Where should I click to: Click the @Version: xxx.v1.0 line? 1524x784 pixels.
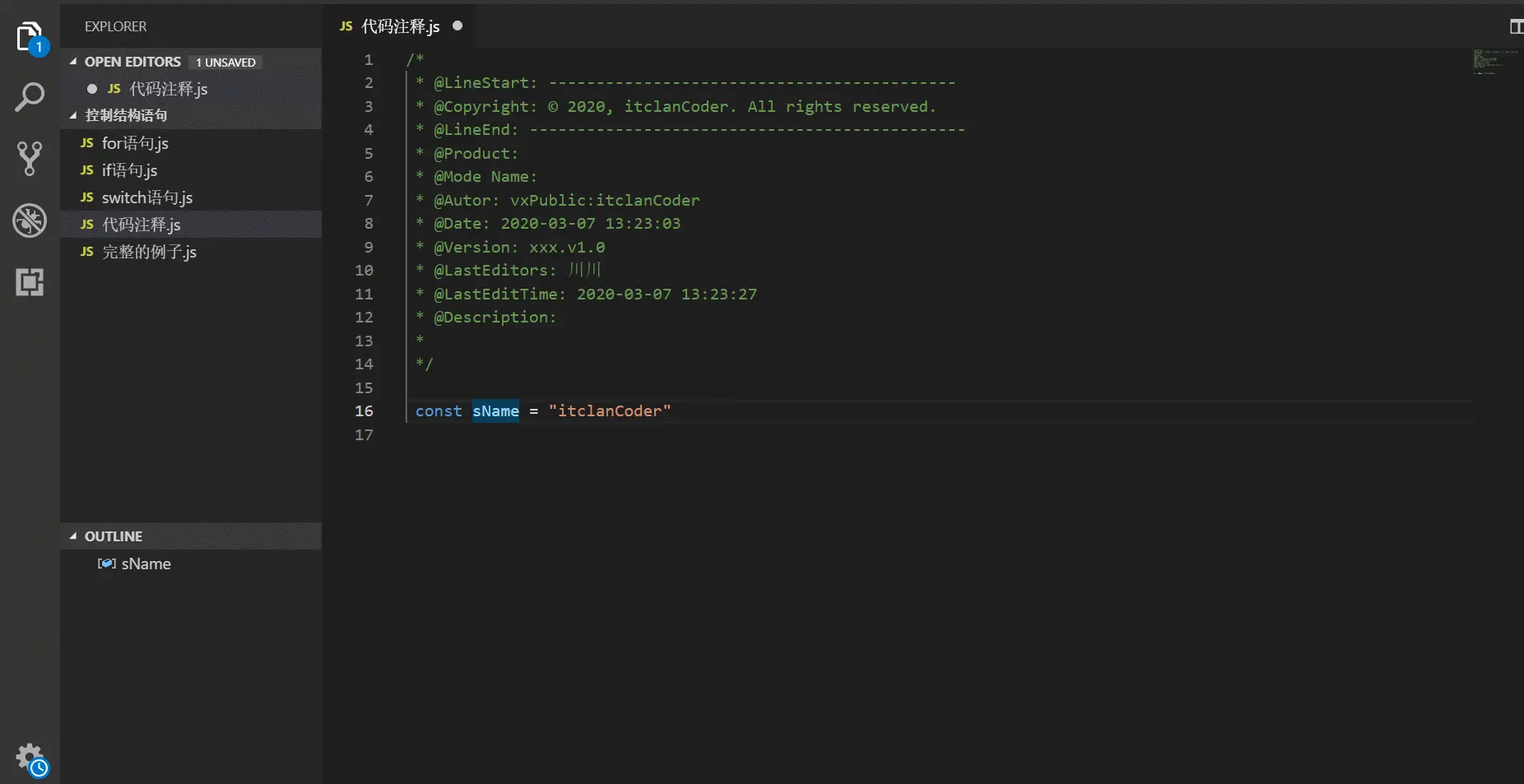[x=510, y=248]
